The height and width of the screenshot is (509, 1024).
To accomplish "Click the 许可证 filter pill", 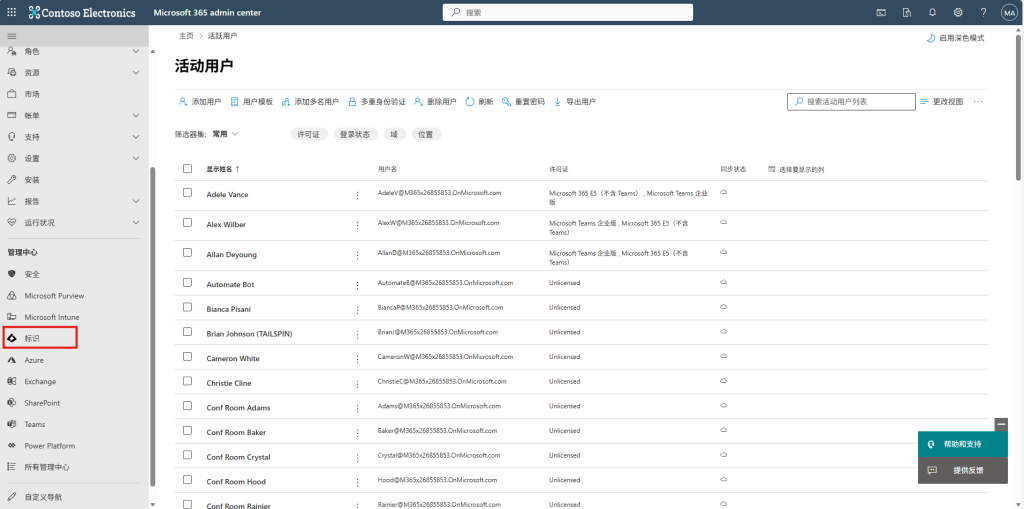I will pos(308,134).
